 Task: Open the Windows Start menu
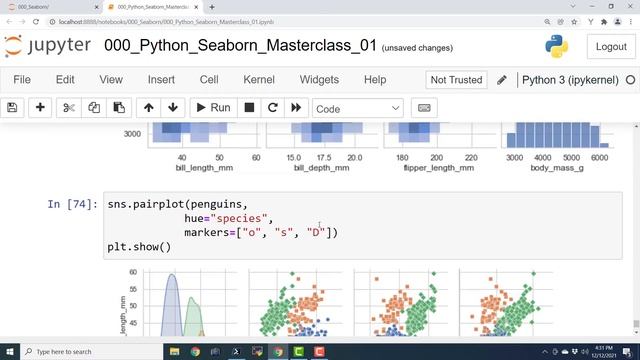coord(10,351)
